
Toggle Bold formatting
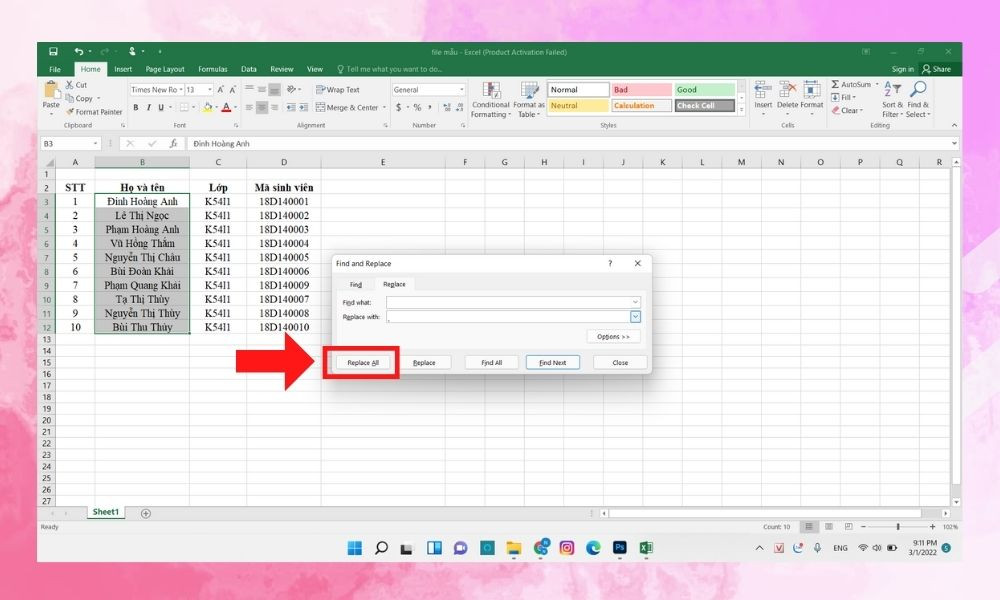coord(136,107)
